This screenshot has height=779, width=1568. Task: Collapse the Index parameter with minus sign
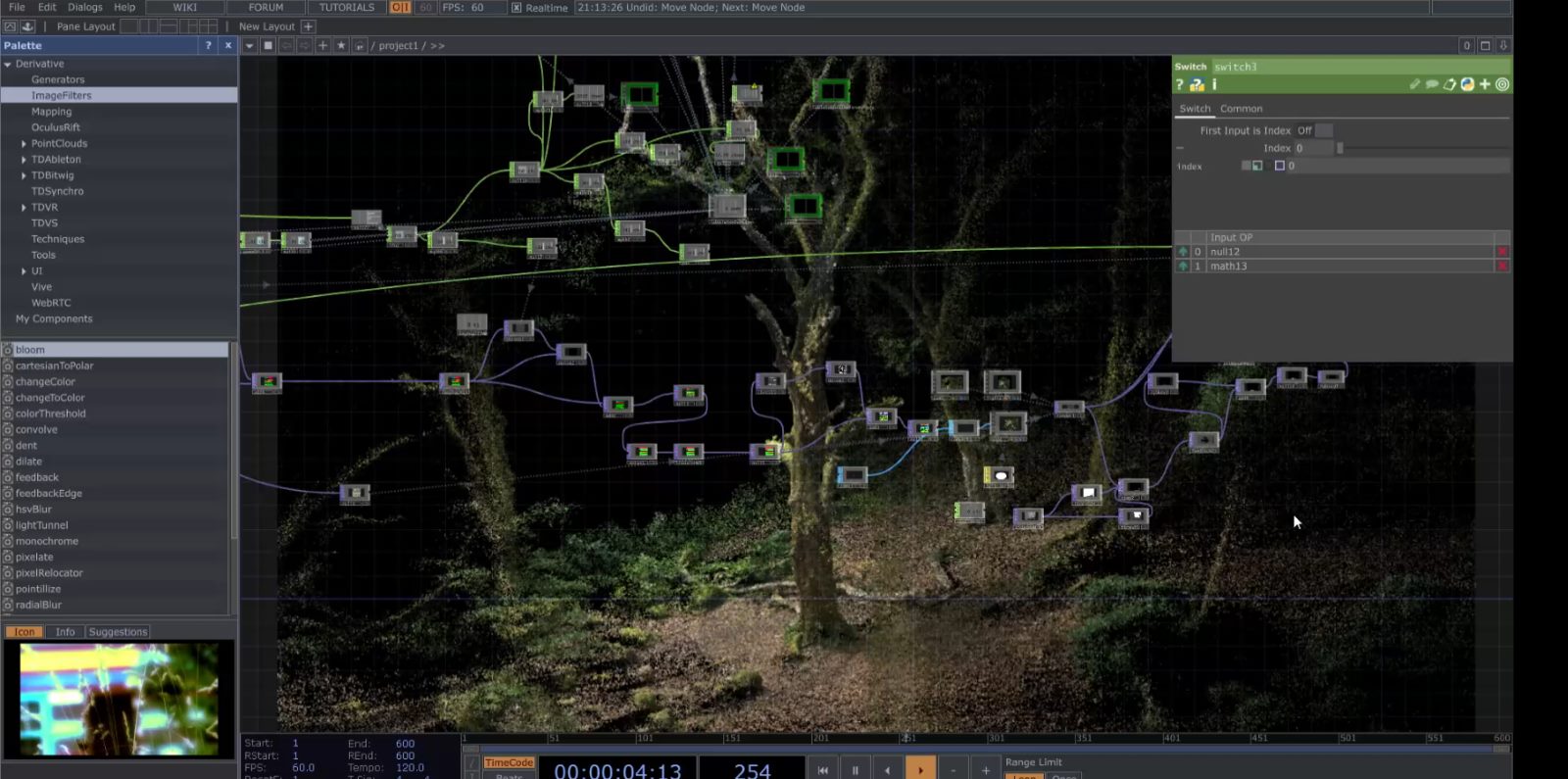[x=1180, y=148]
